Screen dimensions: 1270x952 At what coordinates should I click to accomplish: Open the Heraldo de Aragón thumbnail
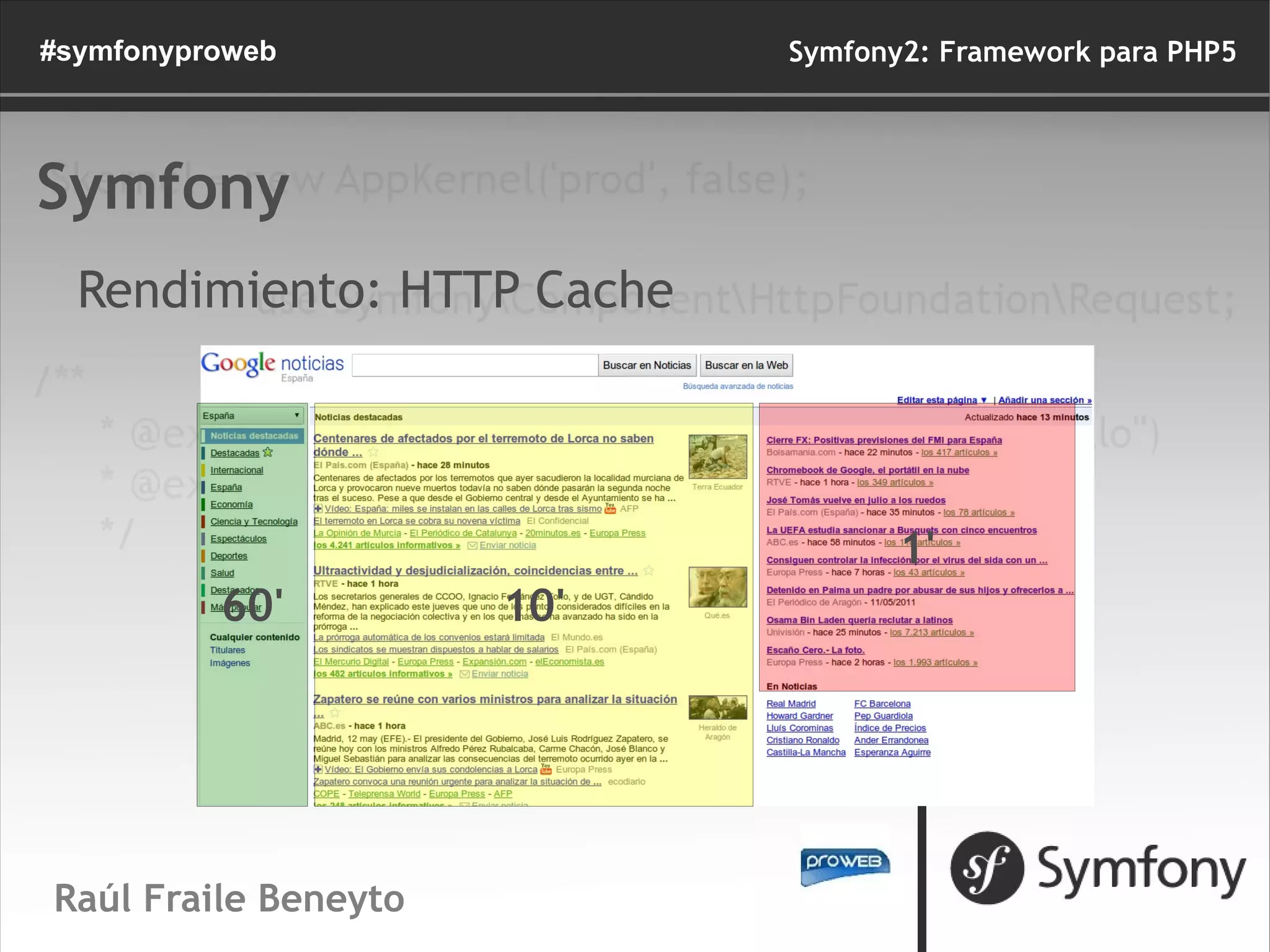pyautogui.click(x=717, y=708)
